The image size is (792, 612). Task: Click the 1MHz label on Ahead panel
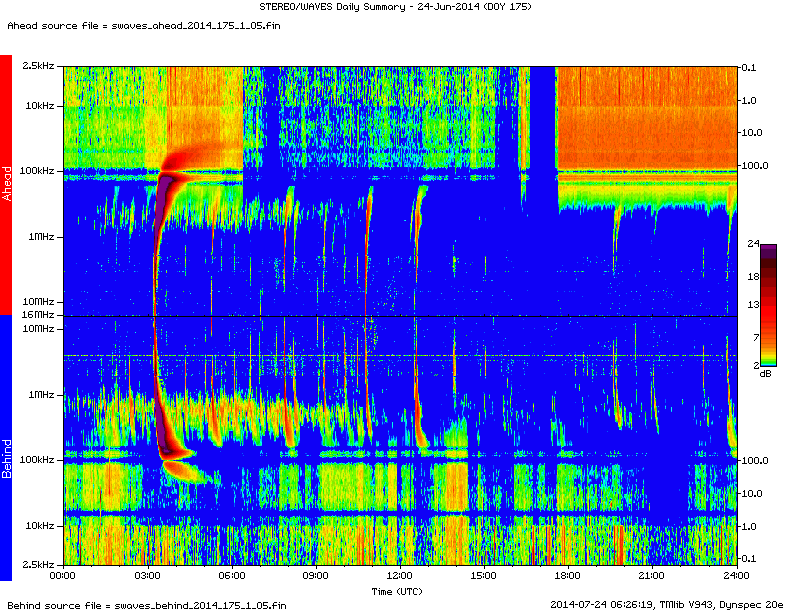point(41,236)
